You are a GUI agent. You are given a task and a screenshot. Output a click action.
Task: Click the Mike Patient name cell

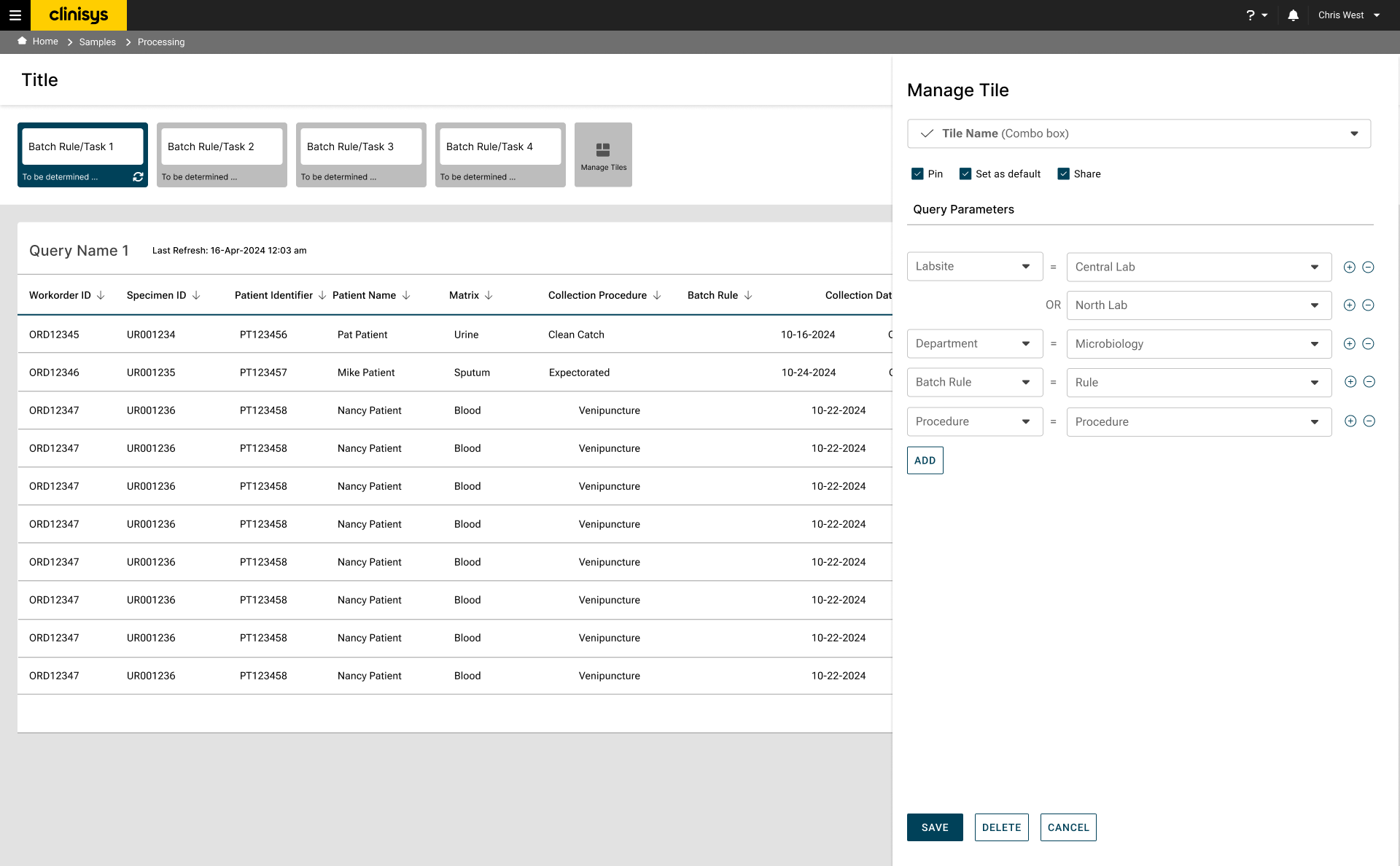[366, 372]
